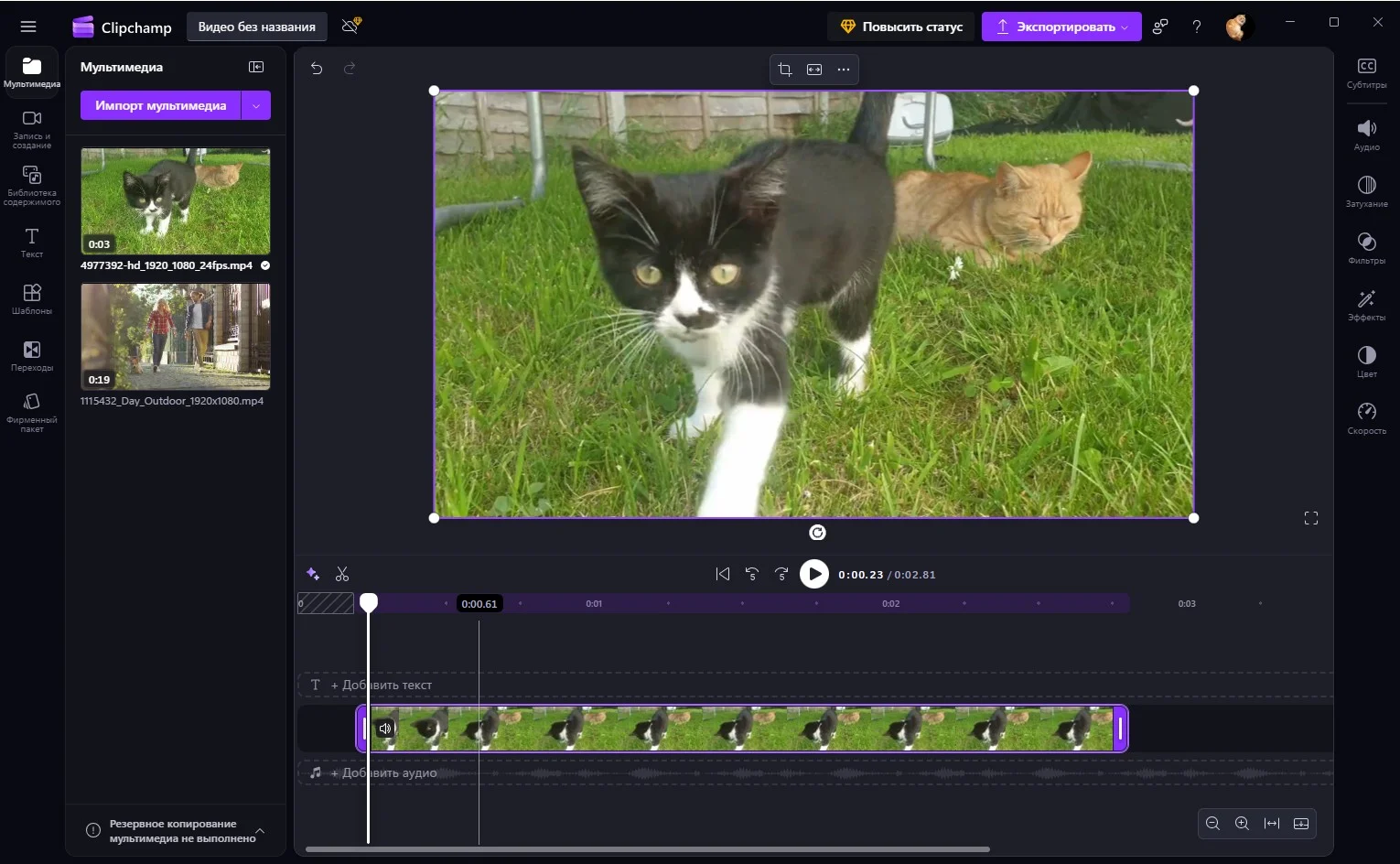Click the horizontal timeline scrollbar
This screenshot has width=1400, height=864.
(647, 849)
